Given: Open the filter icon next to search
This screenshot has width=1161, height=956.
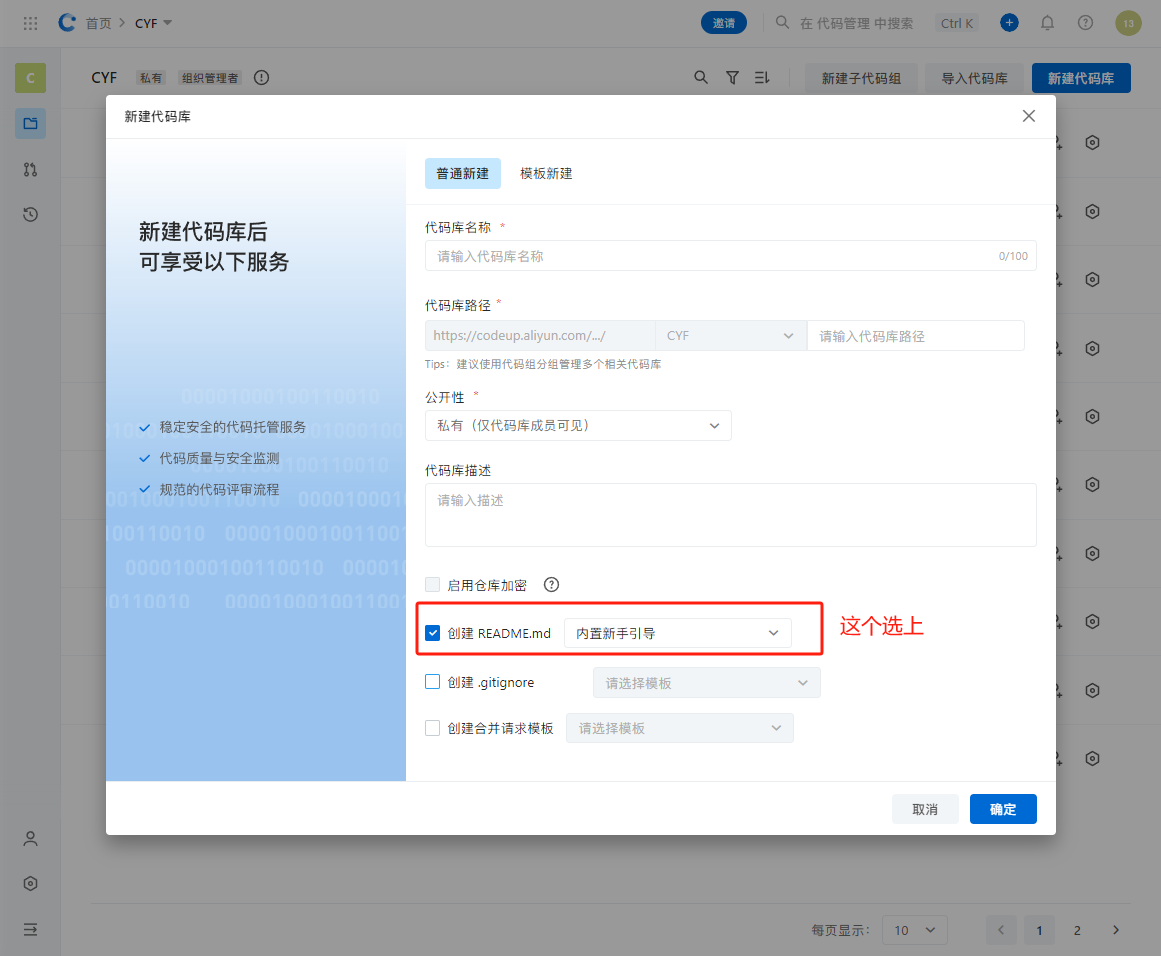Looking at the screenshot, I should click(x=732, y=77).
